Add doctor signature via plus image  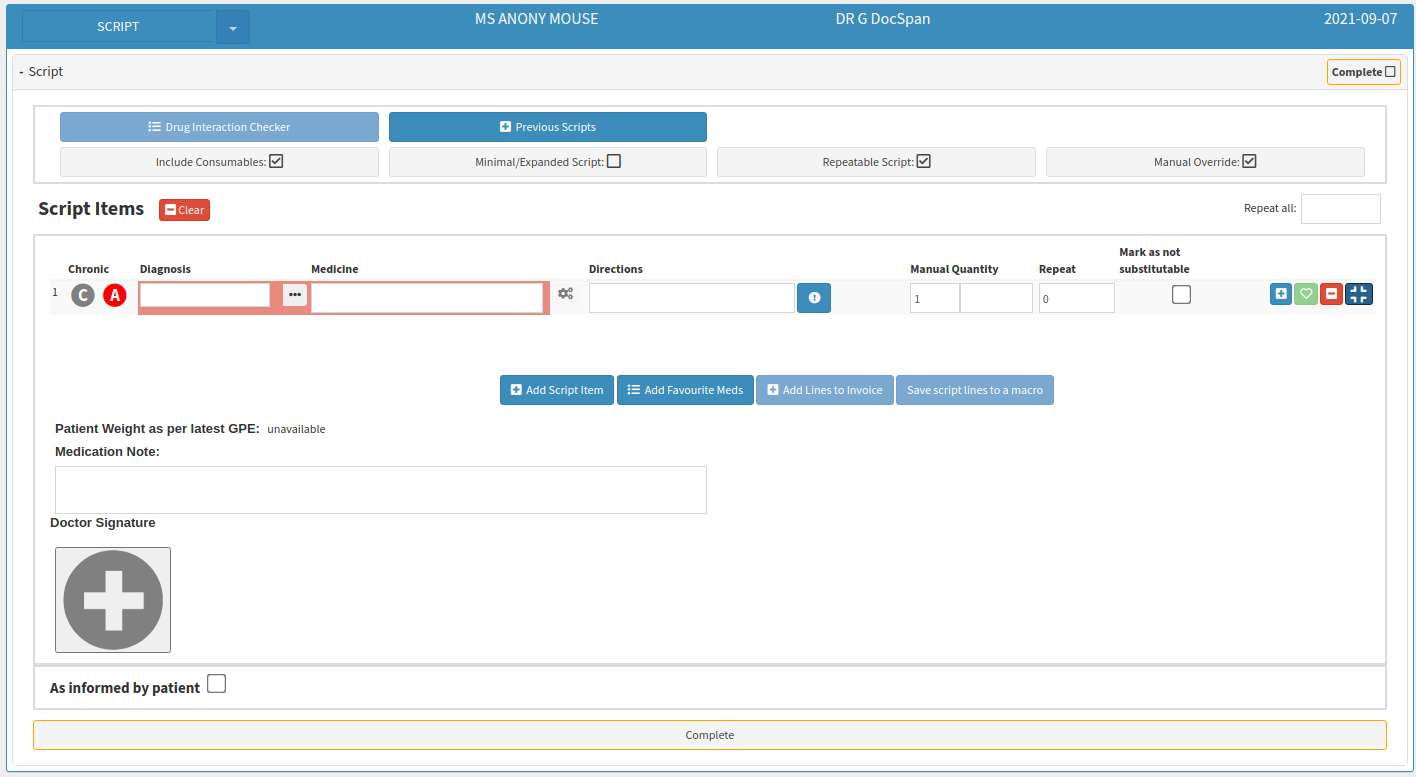(113, 600)
